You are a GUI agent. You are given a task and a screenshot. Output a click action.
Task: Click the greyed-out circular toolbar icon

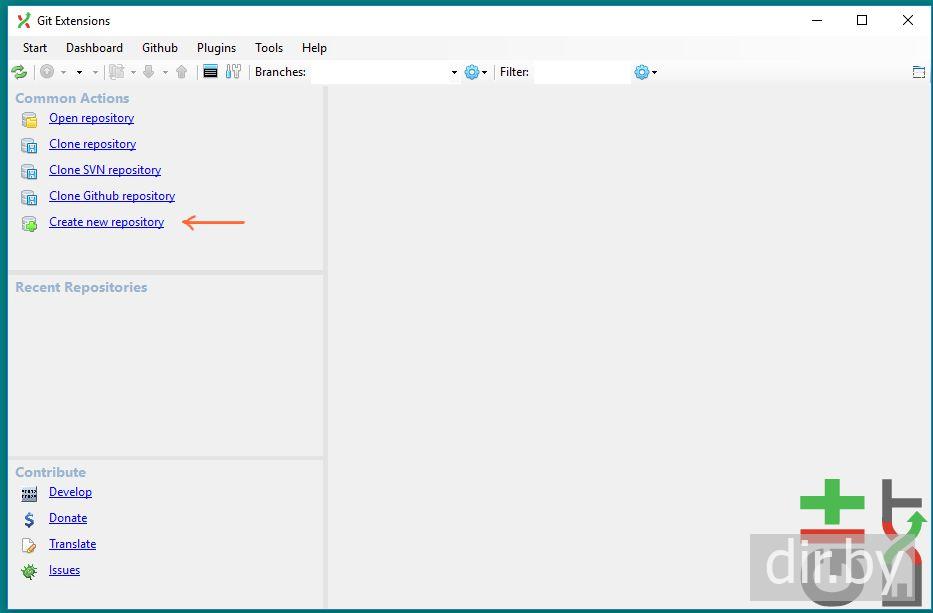[47, 72]
